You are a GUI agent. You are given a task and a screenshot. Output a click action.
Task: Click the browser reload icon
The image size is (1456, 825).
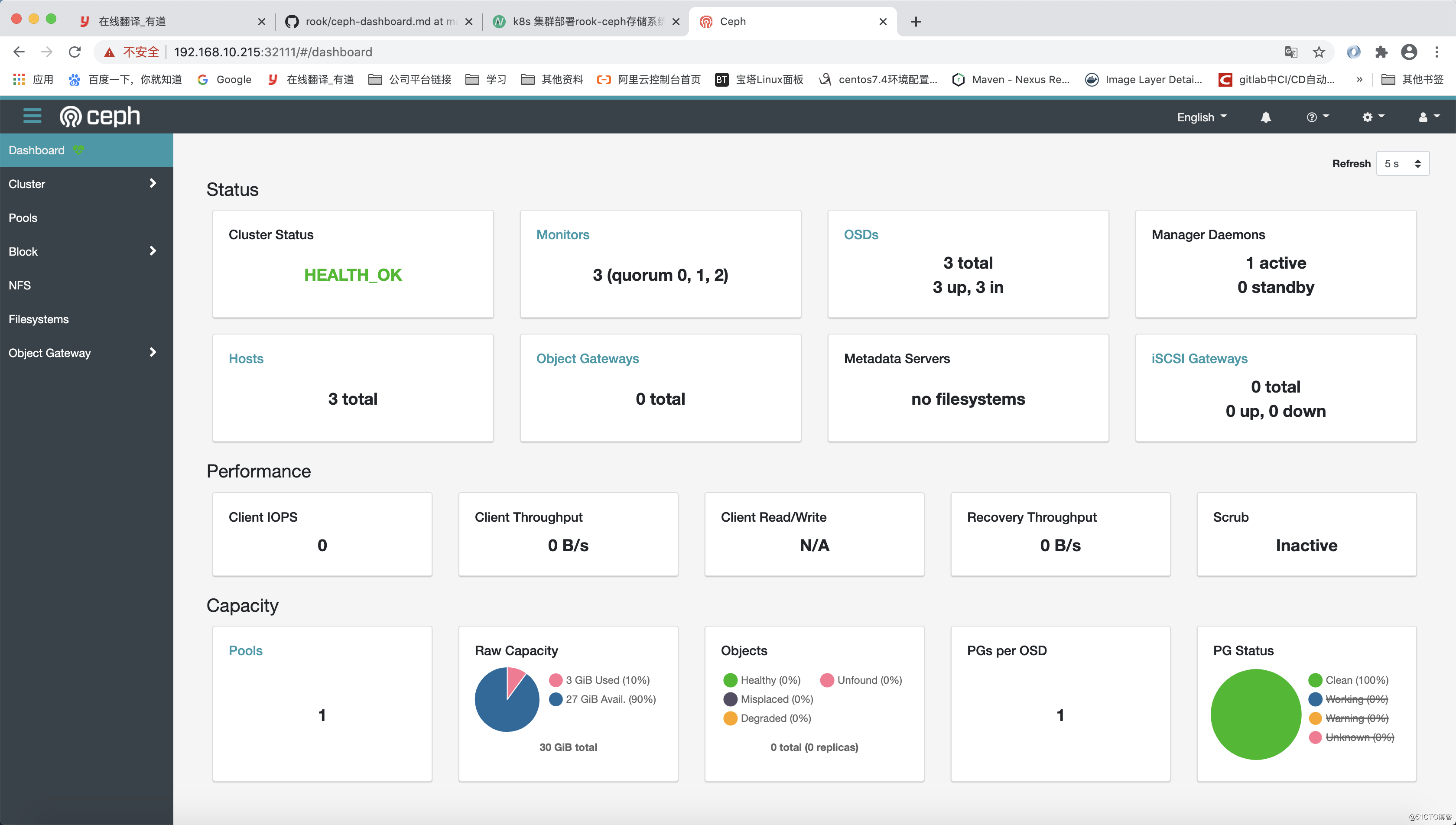pos(75,52)
